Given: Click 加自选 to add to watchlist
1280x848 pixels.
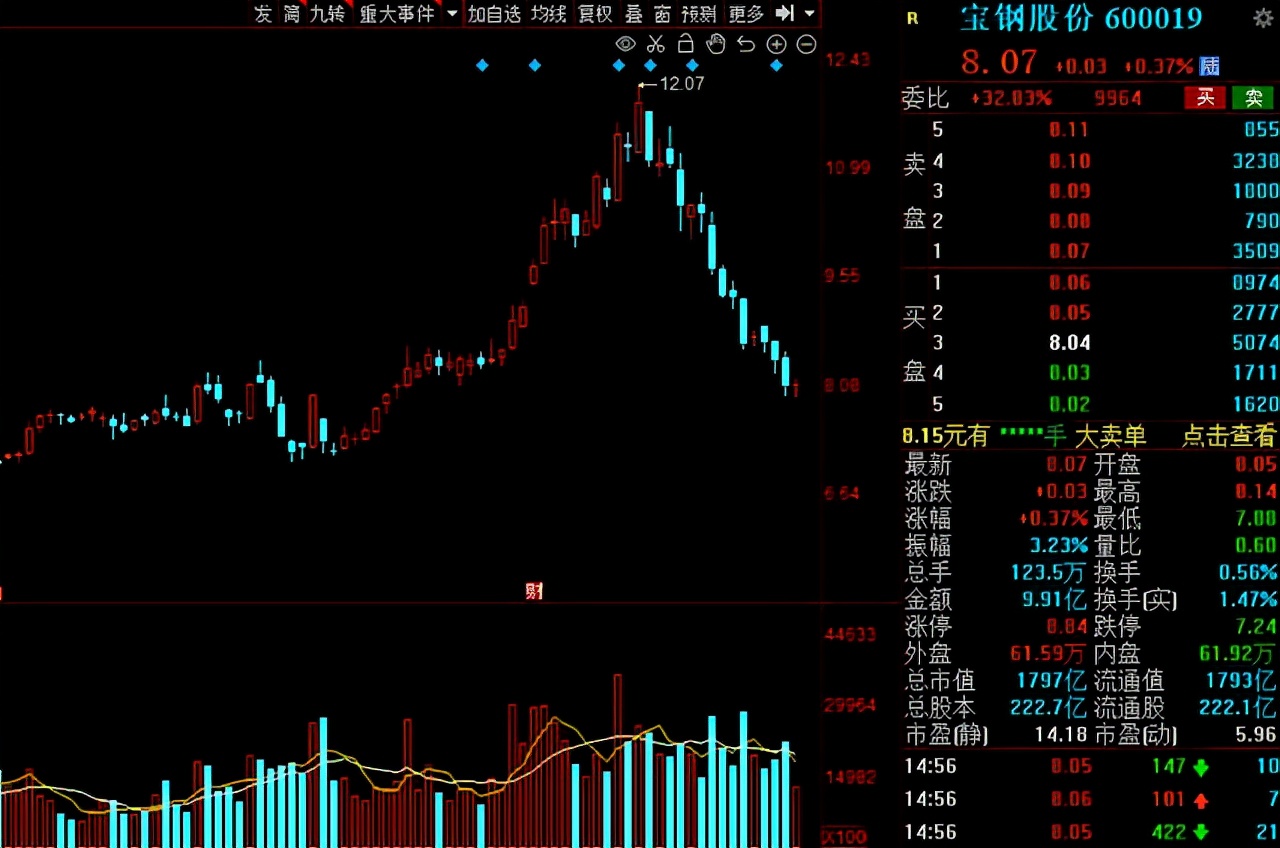Looking at the screenshot, I should point(495,14).
